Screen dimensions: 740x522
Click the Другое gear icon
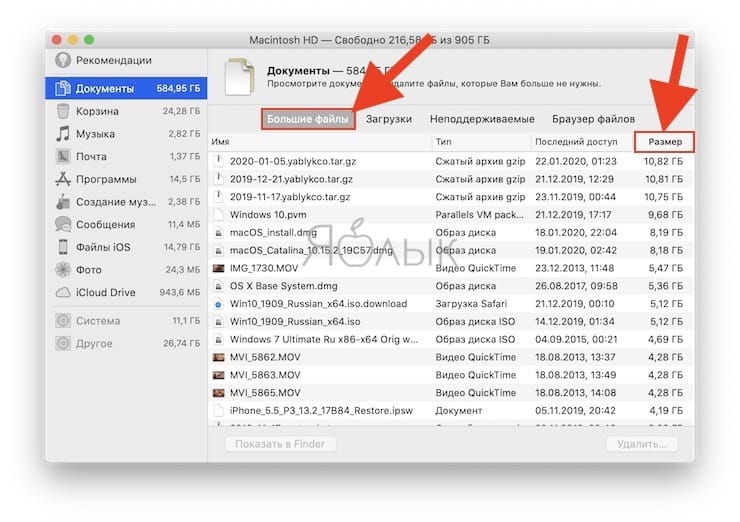point(63,343)
